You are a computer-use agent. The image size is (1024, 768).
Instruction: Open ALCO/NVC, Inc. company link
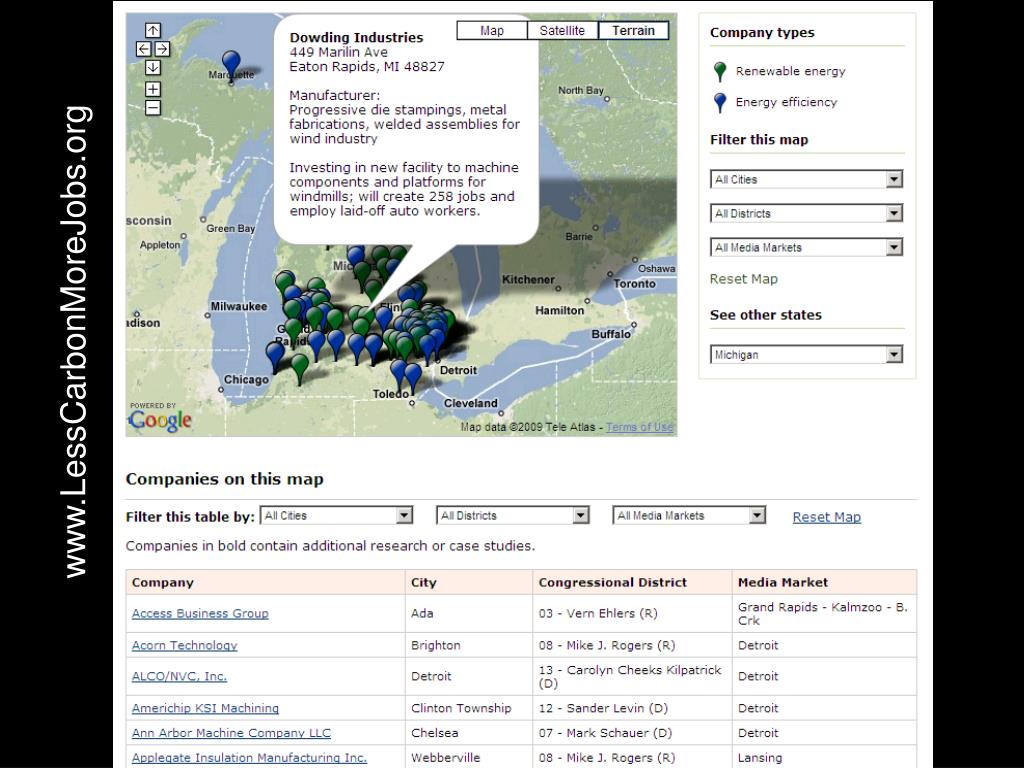(179, 676)
